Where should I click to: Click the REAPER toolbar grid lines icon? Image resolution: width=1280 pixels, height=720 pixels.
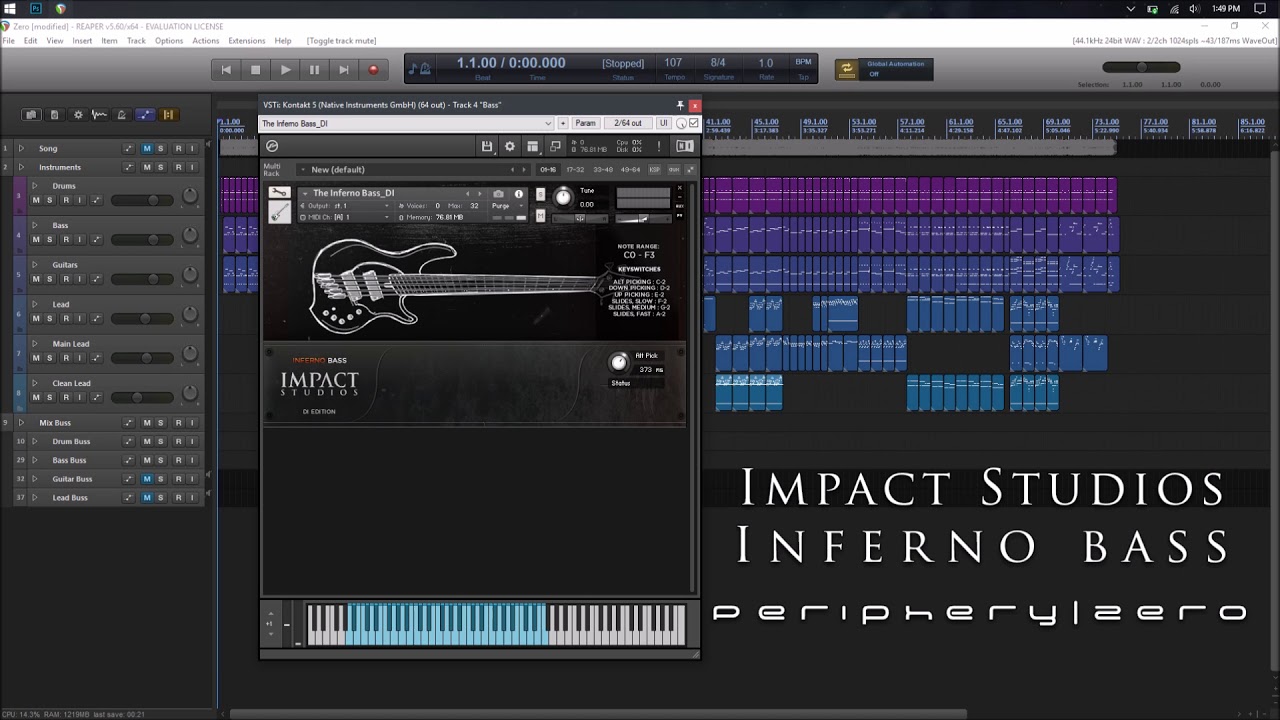click(x=168, y=115)
